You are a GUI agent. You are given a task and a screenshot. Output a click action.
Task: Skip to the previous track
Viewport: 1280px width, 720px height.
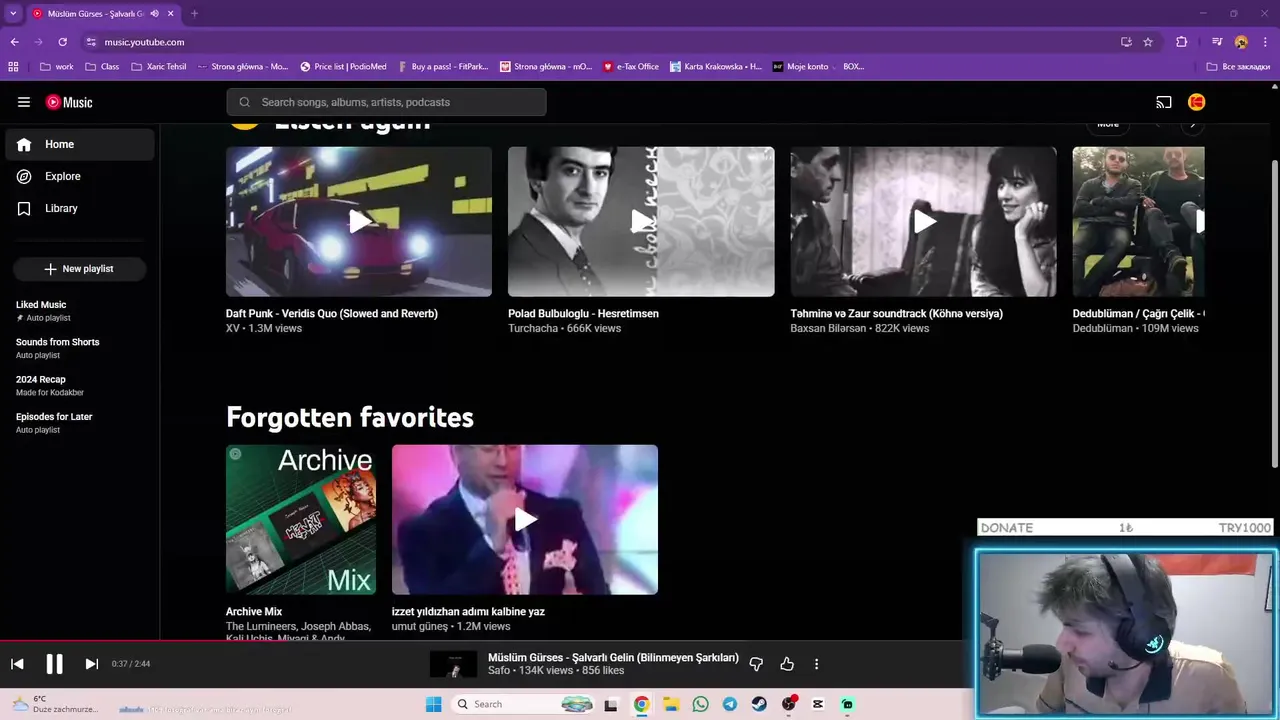tap(17, 664)
